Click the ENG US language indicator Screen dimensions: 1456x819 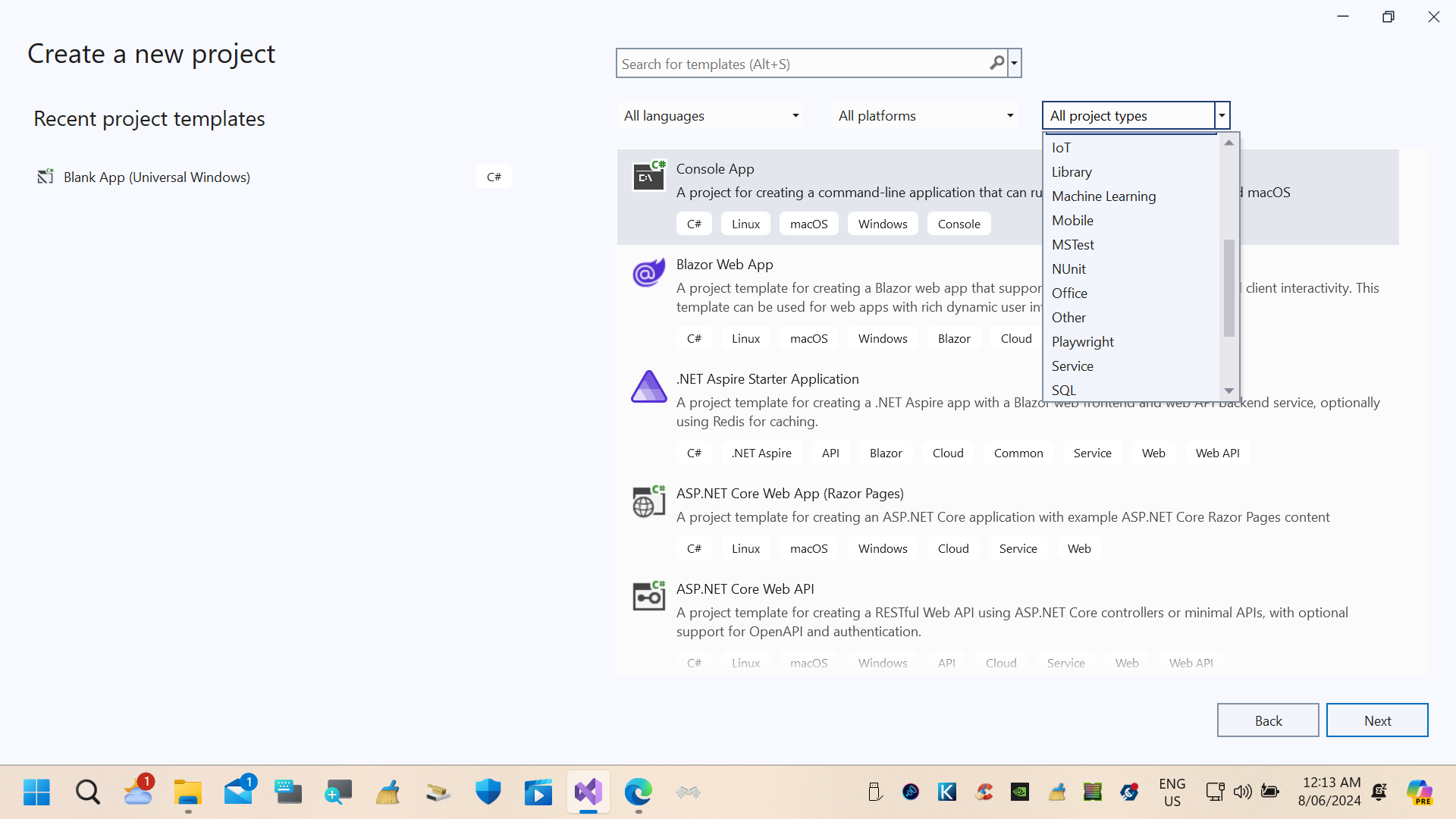1172,792
